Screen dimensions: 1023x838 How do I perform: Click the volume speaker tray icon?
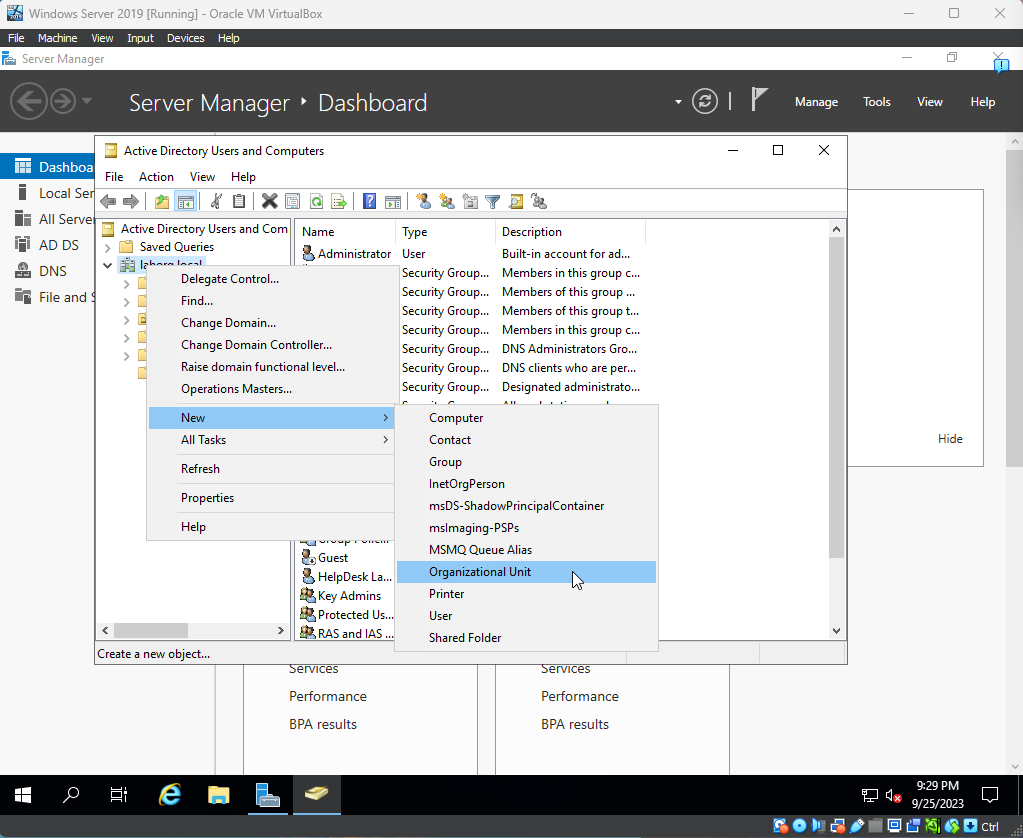[x=893, y=795]
